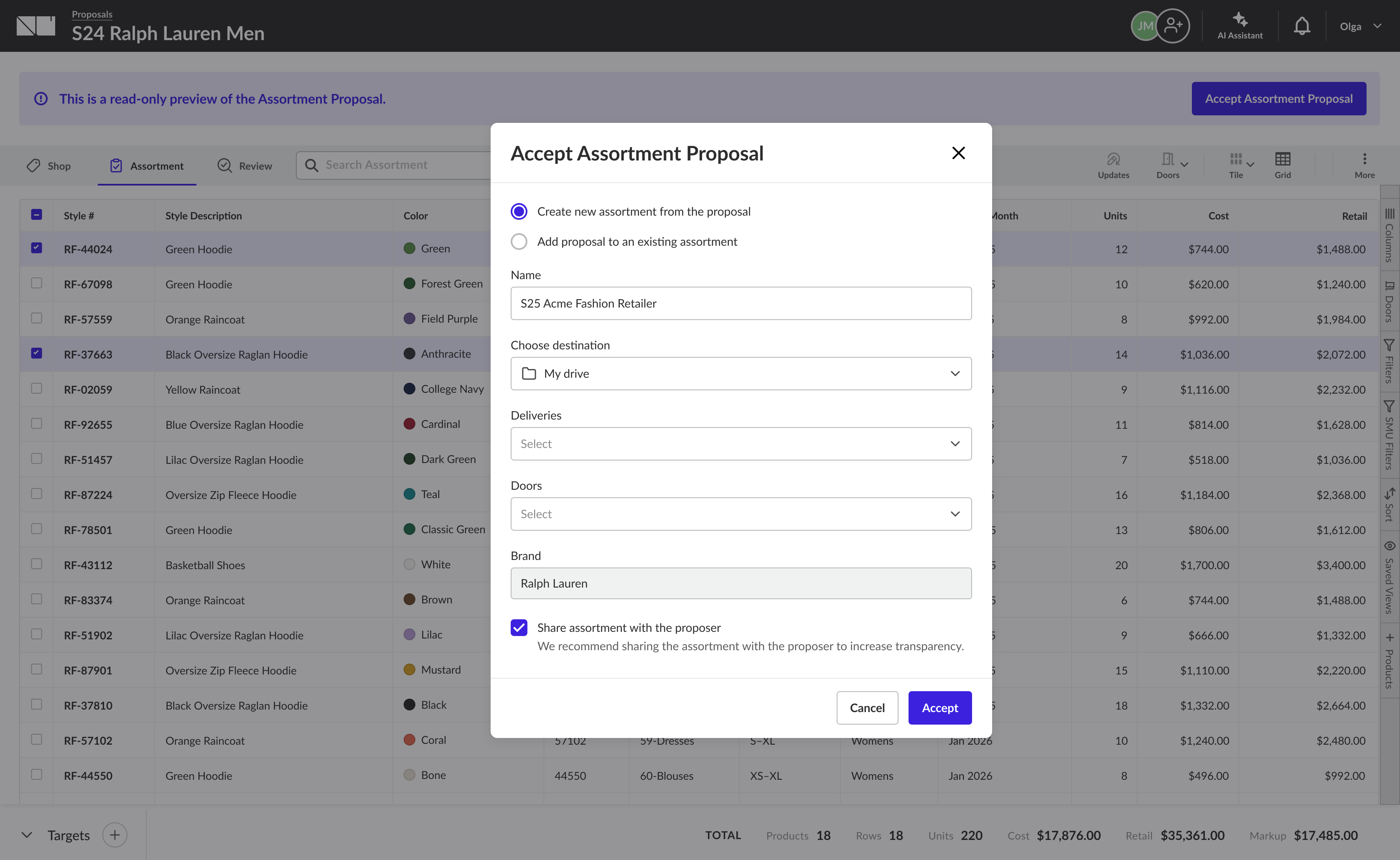
Task: Open the Products side panel
Action: coord(1389,660)
